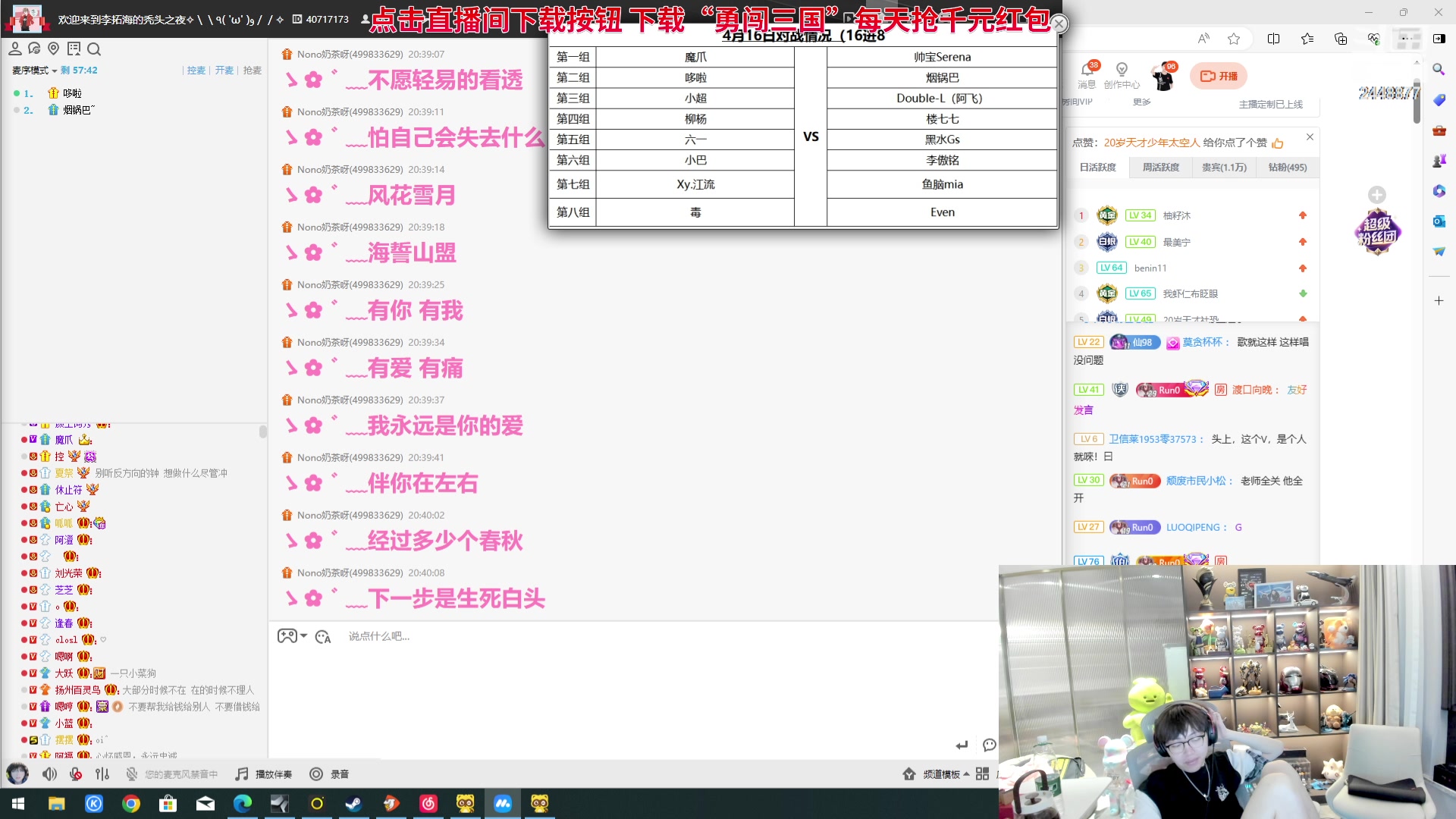Image resolution: width=1456 pixels, height=819 pixels.
Task: Click the search magnifier in the left panel toolbar
Action: pyautogui.click(x=94, y=49)
